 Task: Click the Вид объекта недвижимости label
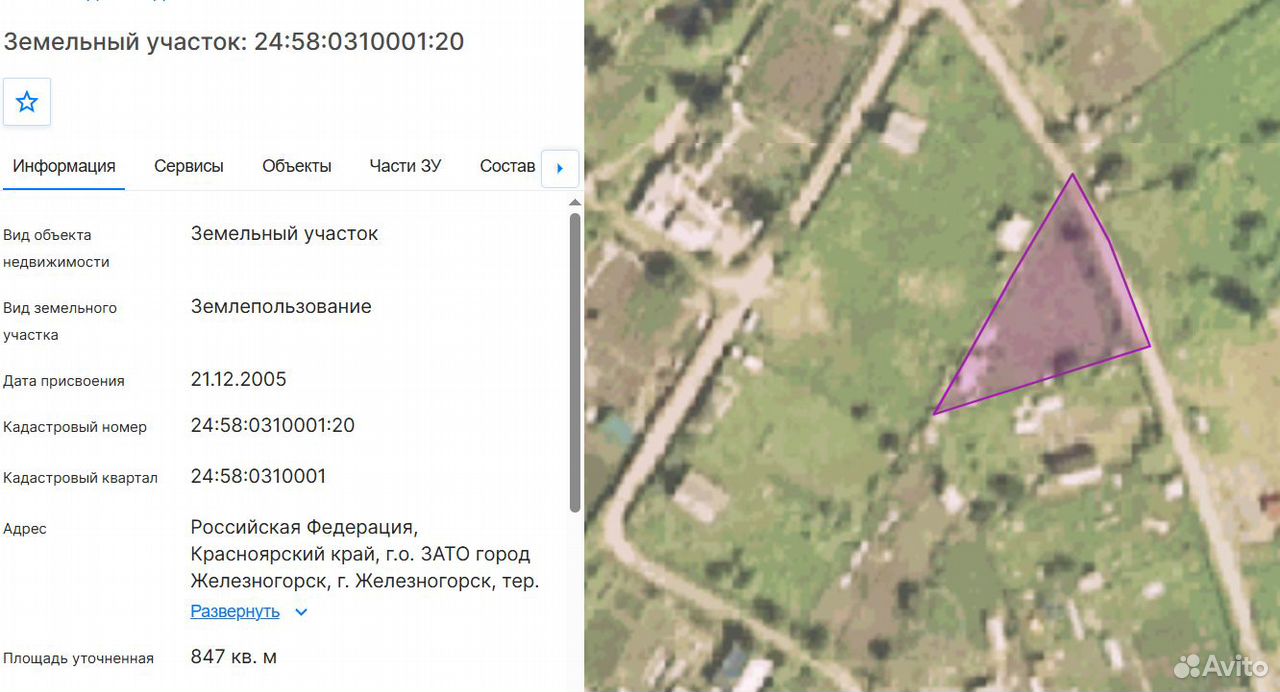(x=57, y=248)
